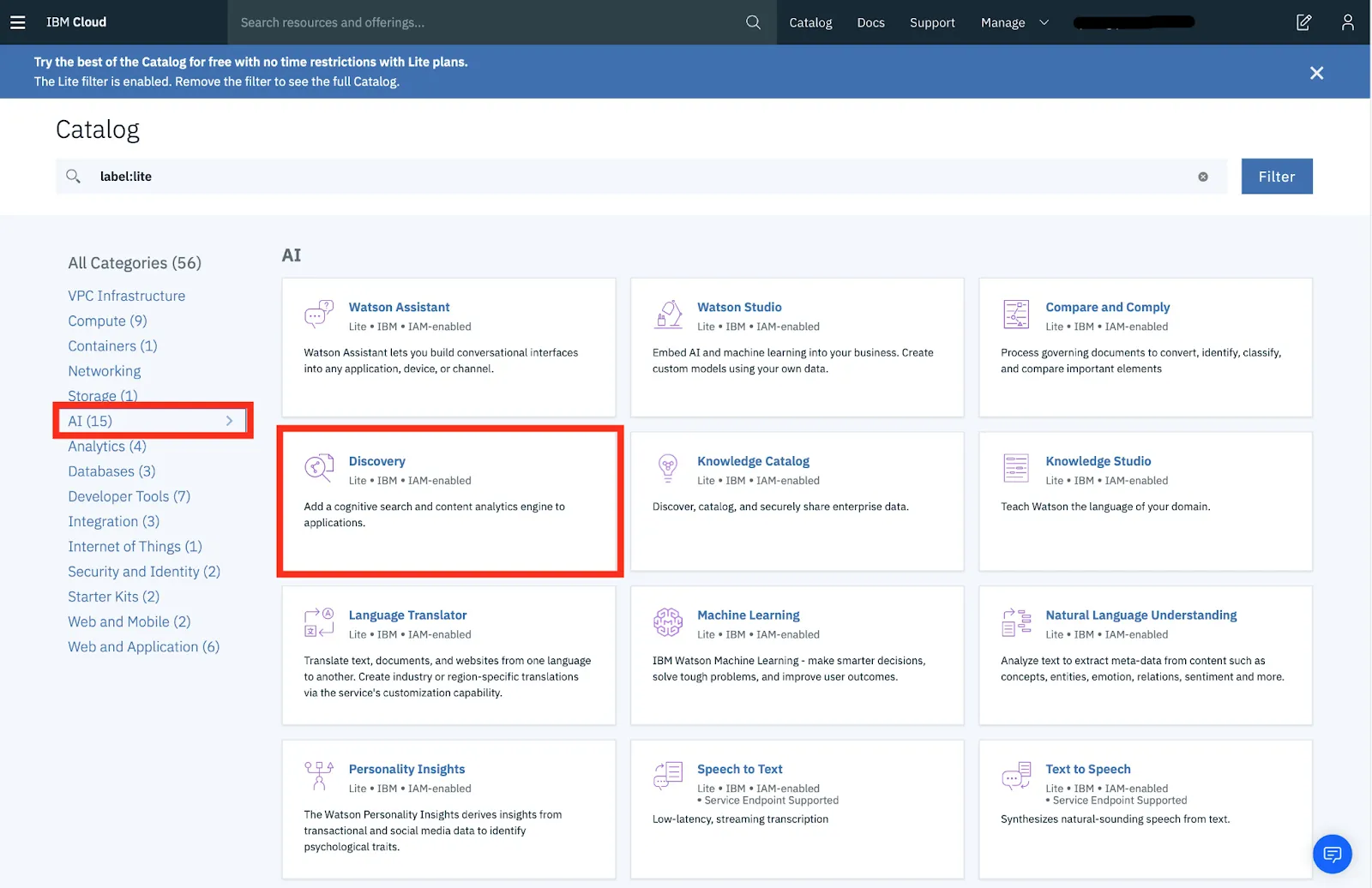Click the Discovery service icon
The width and height of the screenshot is (1372, 888).
(319, 467)
